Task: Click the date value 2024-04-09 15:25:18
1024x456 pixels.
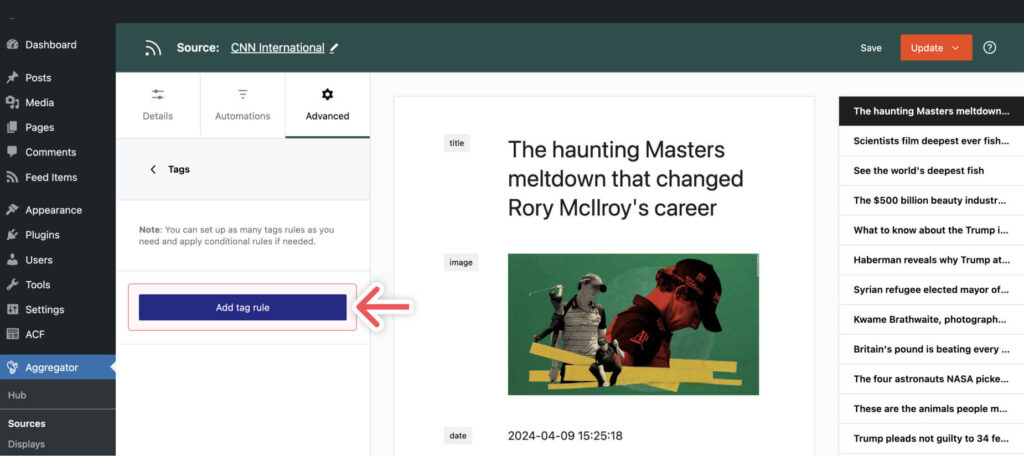Action: (565, 436)
